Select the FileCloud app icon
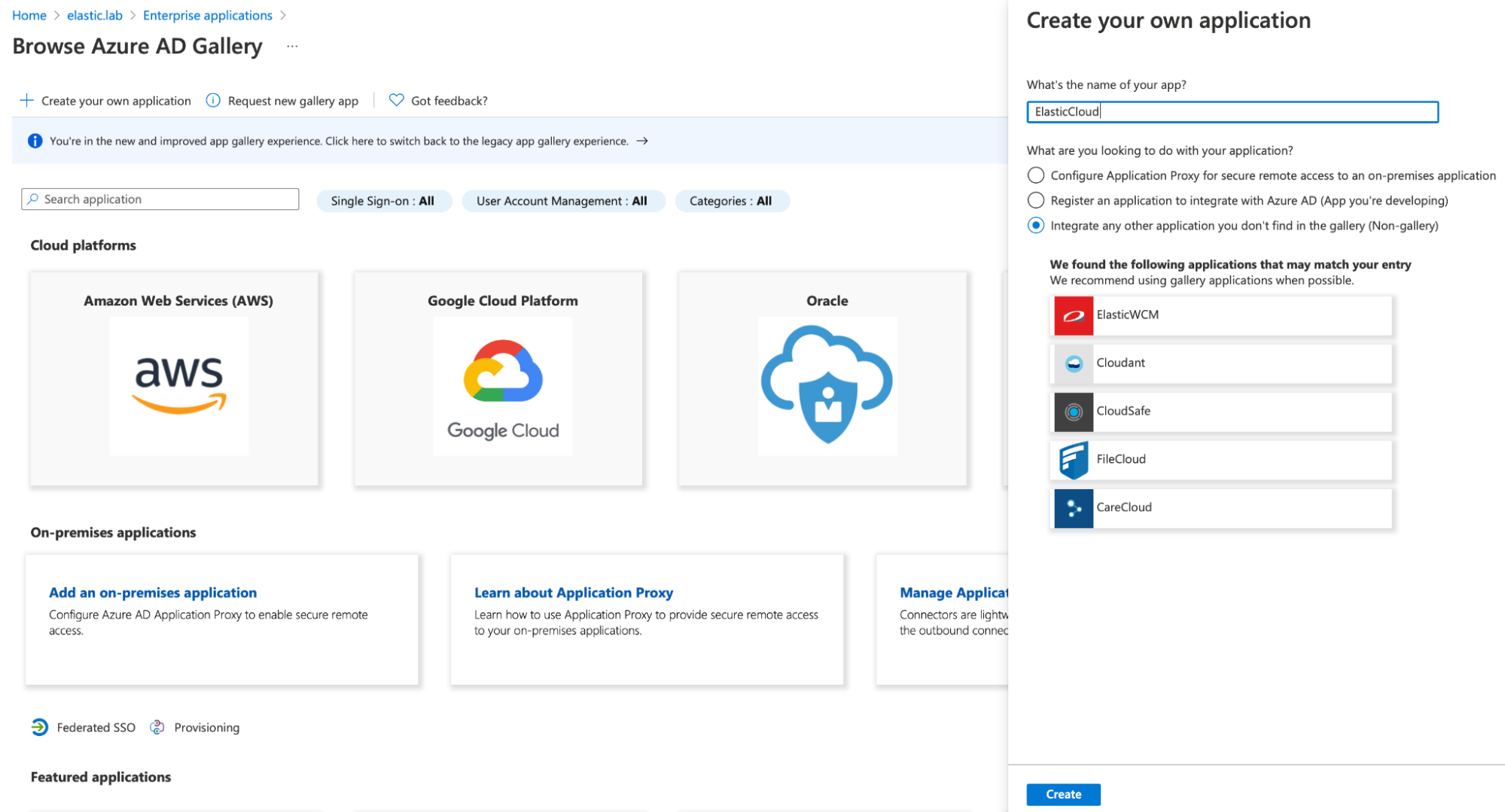 [1072, 459]
